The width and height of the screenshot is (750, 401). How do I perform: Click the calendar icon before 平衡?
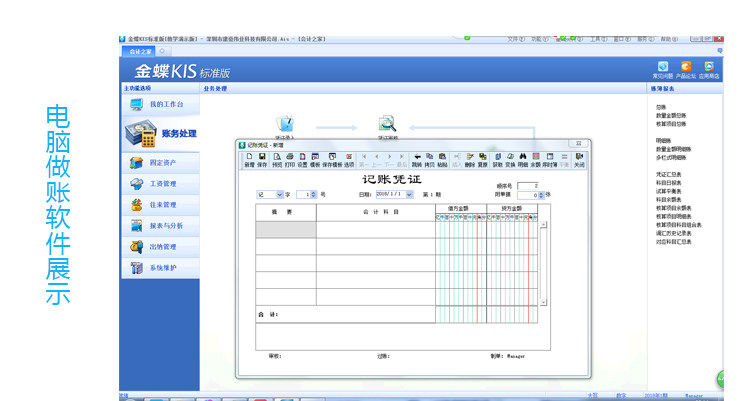tap(550, 160)
